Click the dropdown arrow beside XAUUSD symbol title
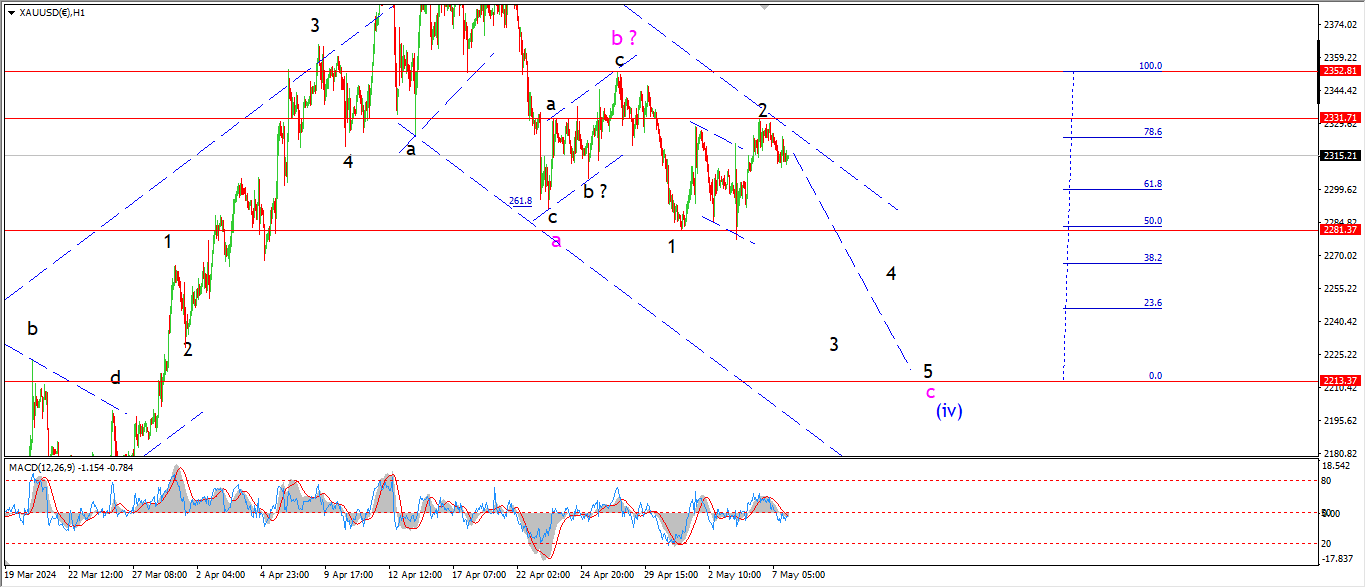Image resolution: width=1366 pixels, height=588 pixels. [x=9, y=13]
